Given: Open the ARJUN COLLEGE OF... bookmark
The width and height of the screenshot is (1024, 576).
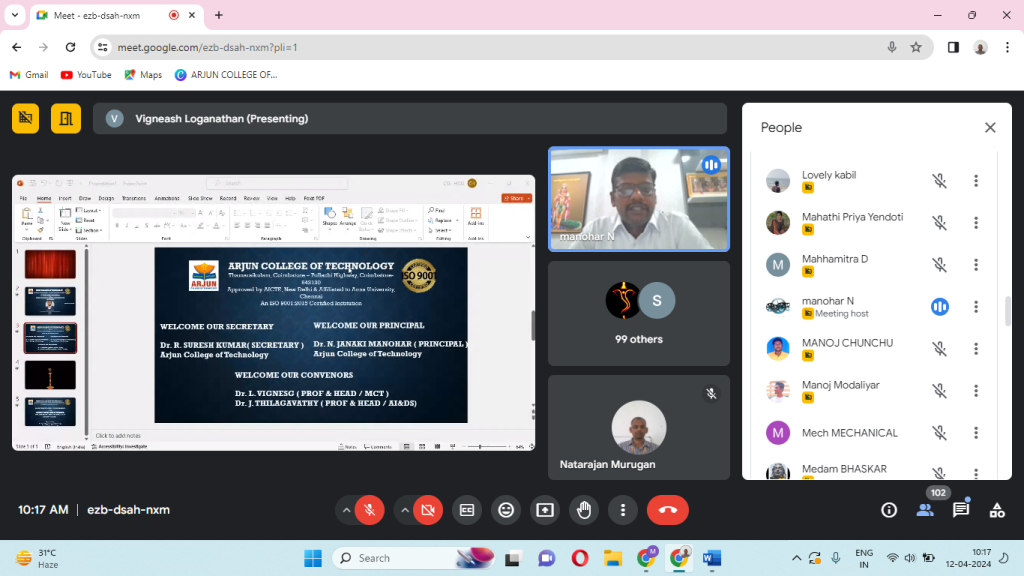Looking at the screenshot, I should 226,75.
